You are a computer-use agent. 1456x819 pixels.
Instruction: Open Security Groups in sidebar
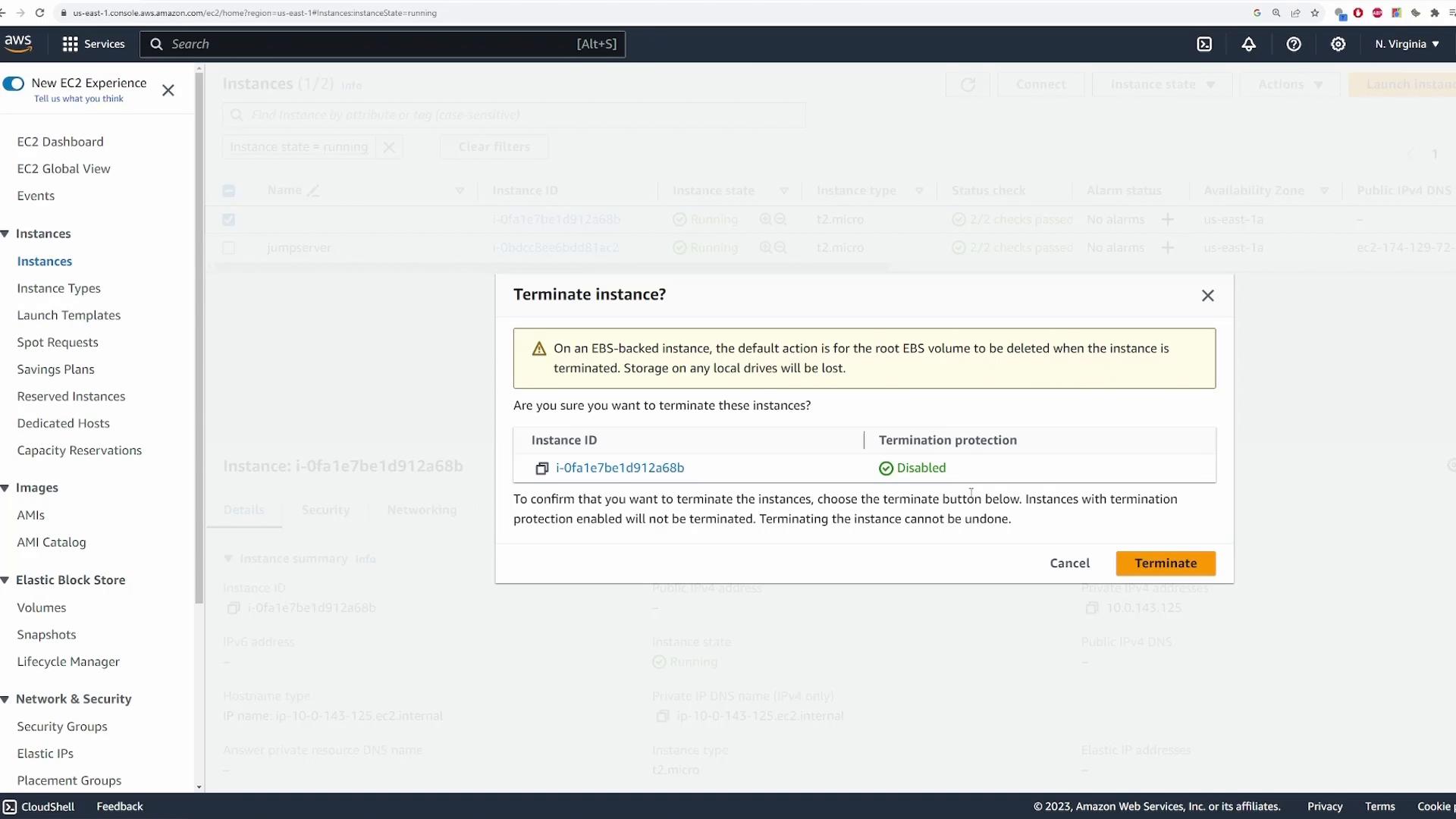click(62, 726)
